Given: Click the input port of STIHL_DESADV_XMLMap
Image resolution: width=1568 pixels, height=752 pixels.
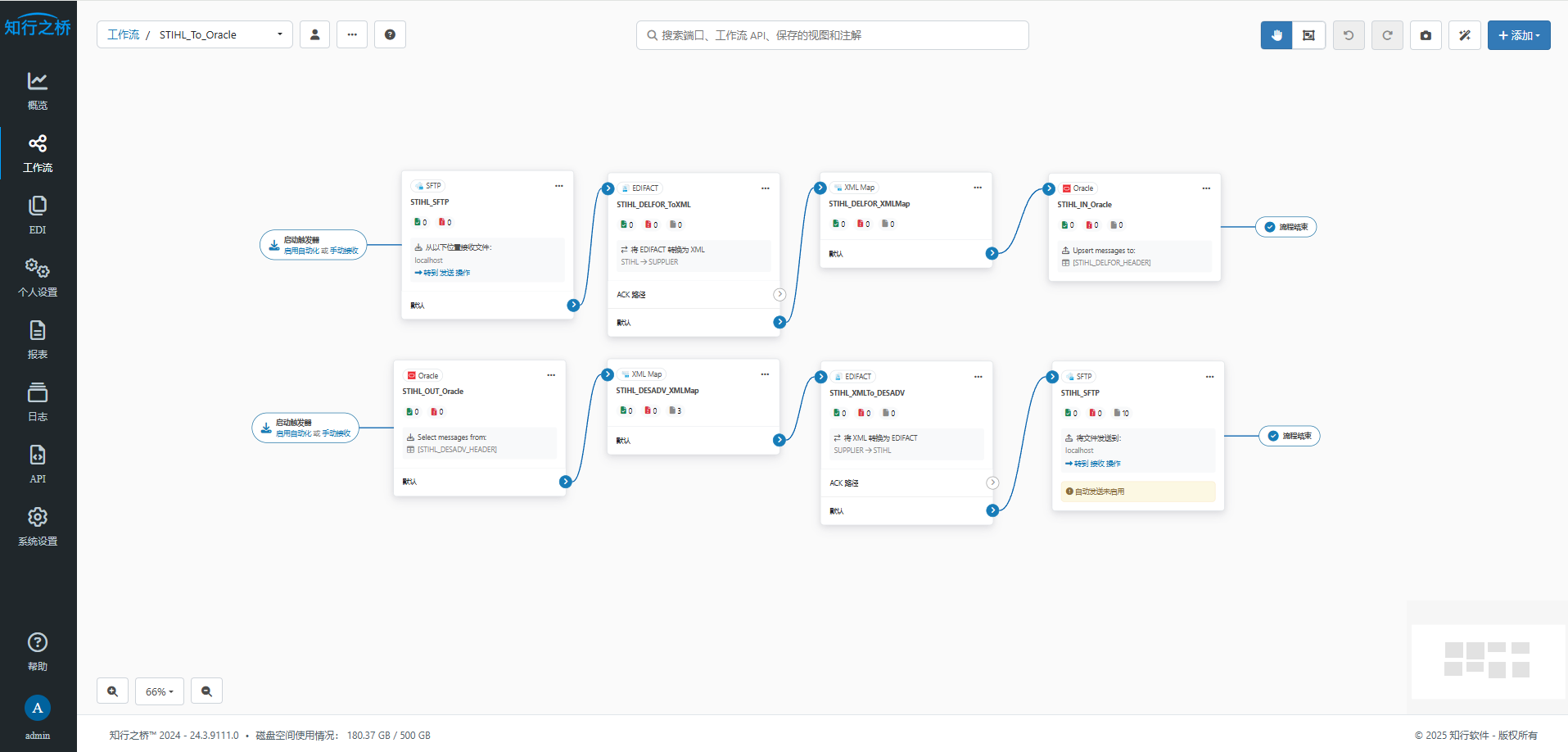Looking at the screenshot, I should point(608,374).
